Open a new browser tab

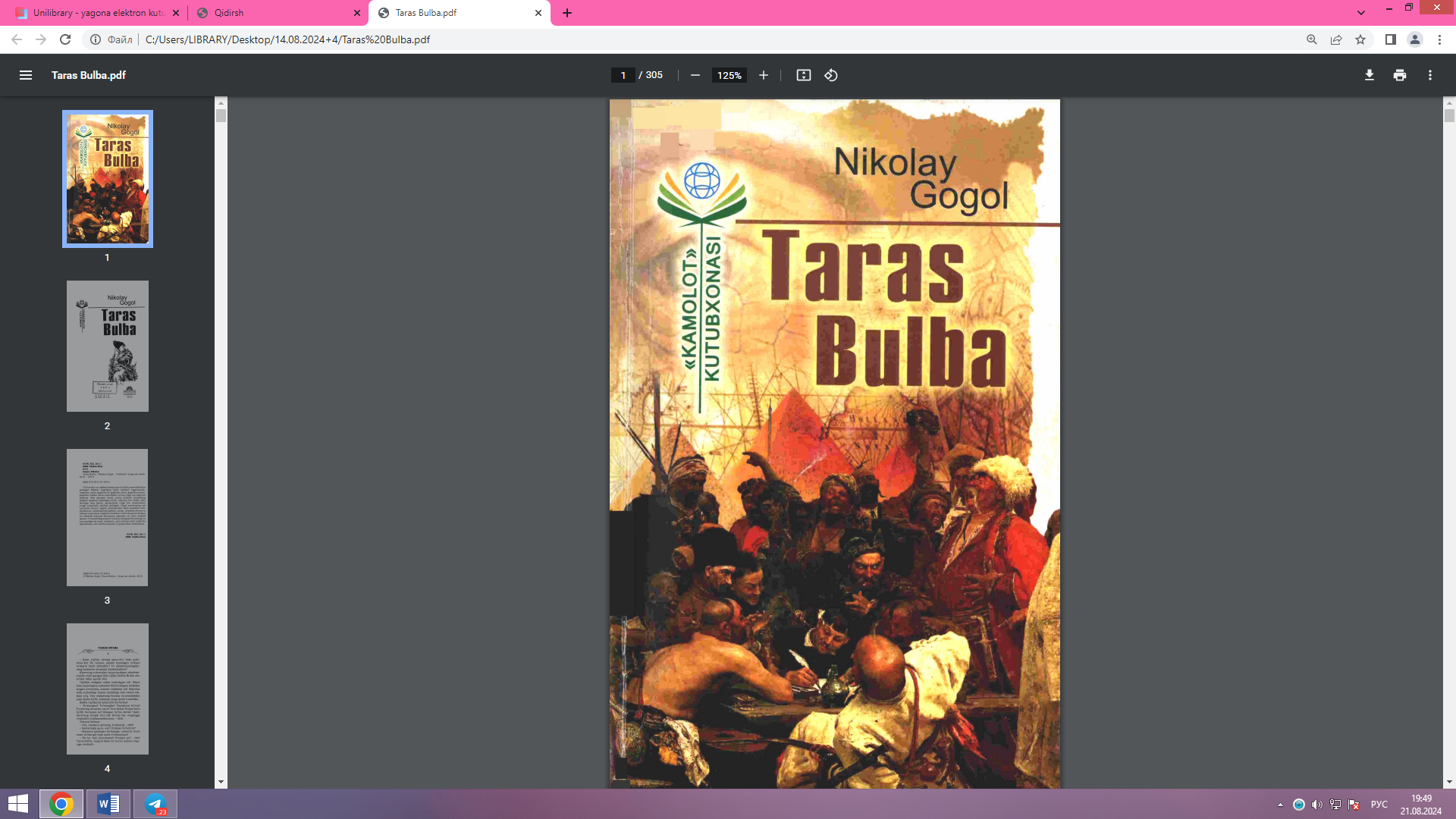567,13
